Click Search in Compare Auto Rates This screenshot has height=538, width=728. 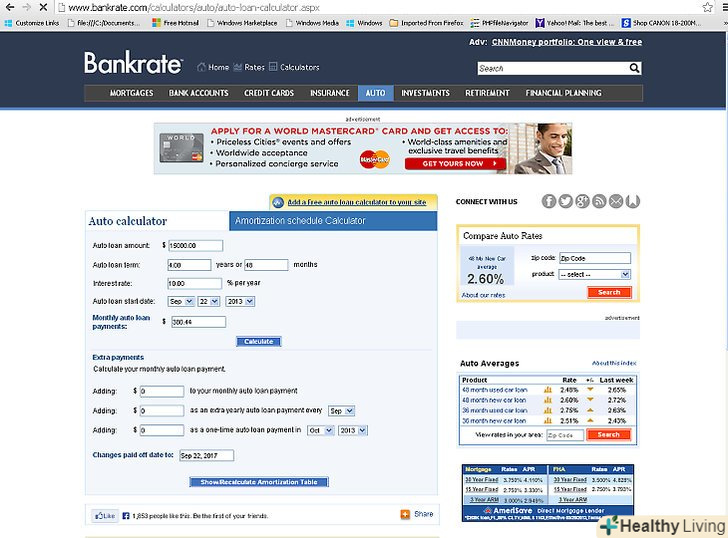point(609,292)
